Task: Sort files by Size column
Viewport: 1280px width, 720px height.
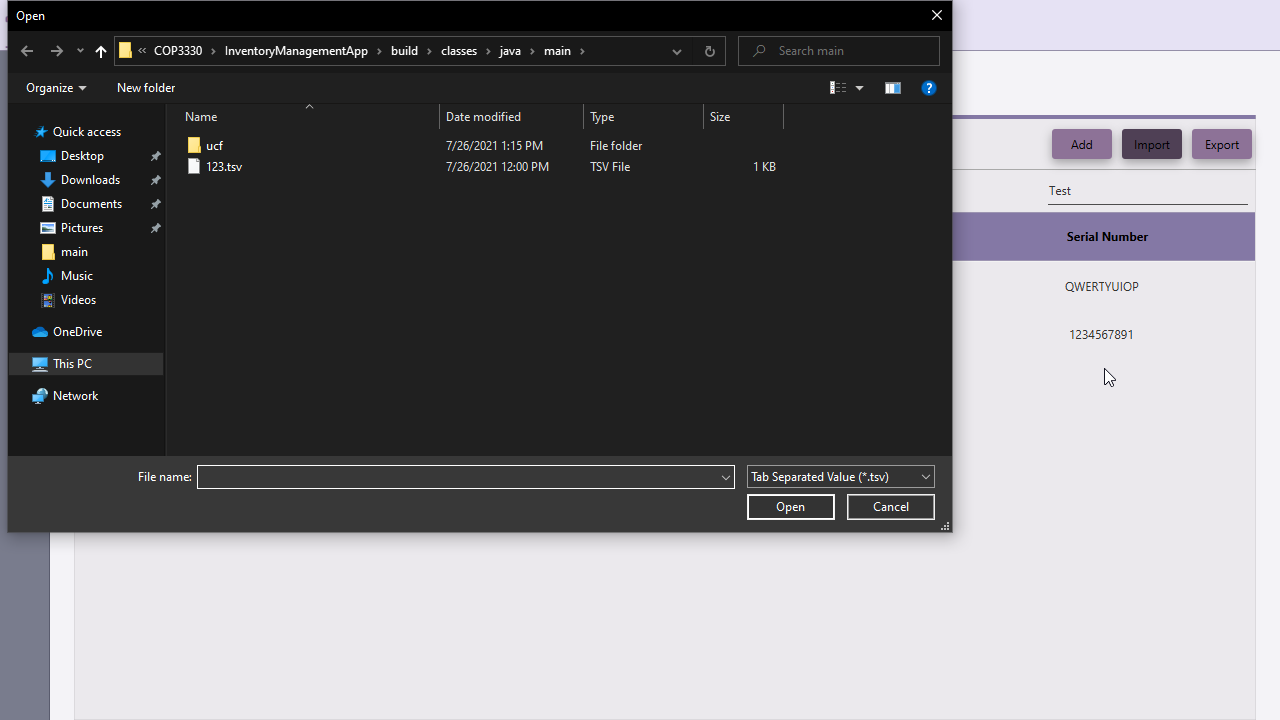Action: click(x=744, y=117)
